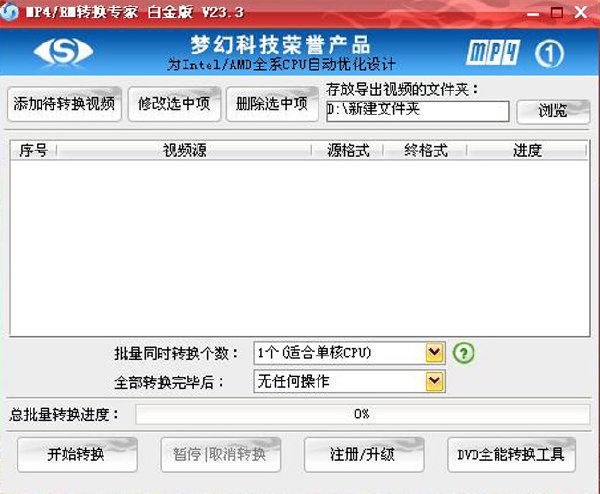Click the app logo icon in title bar
Screen dimensions: 600x494
click(x=8, y=11)
